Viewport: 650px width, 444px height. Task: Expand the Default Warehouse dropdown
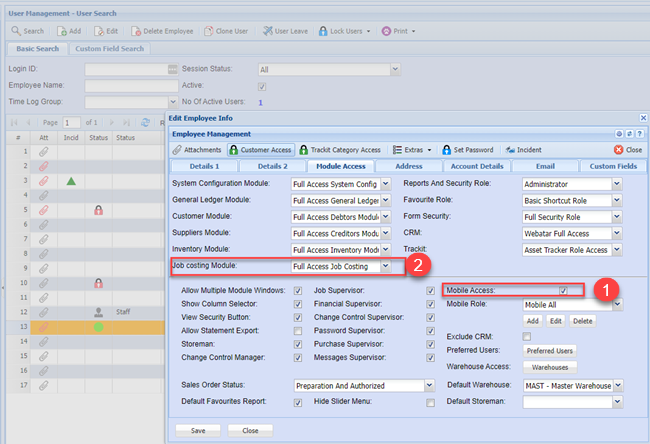(616, 384)
